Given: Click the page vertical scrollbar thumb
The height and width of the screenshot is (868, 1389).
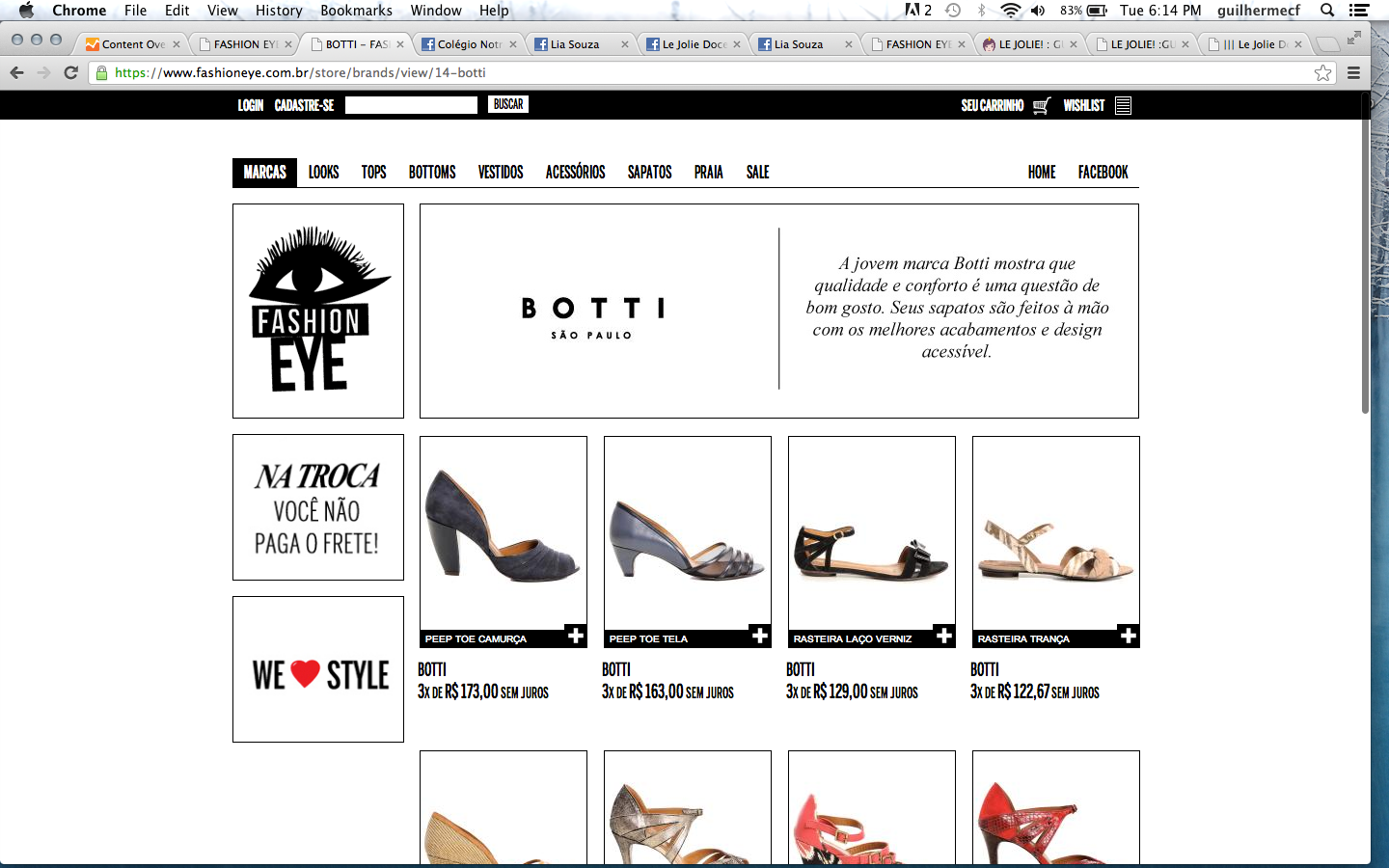Looking at the screenshot, I should 1365,256.
